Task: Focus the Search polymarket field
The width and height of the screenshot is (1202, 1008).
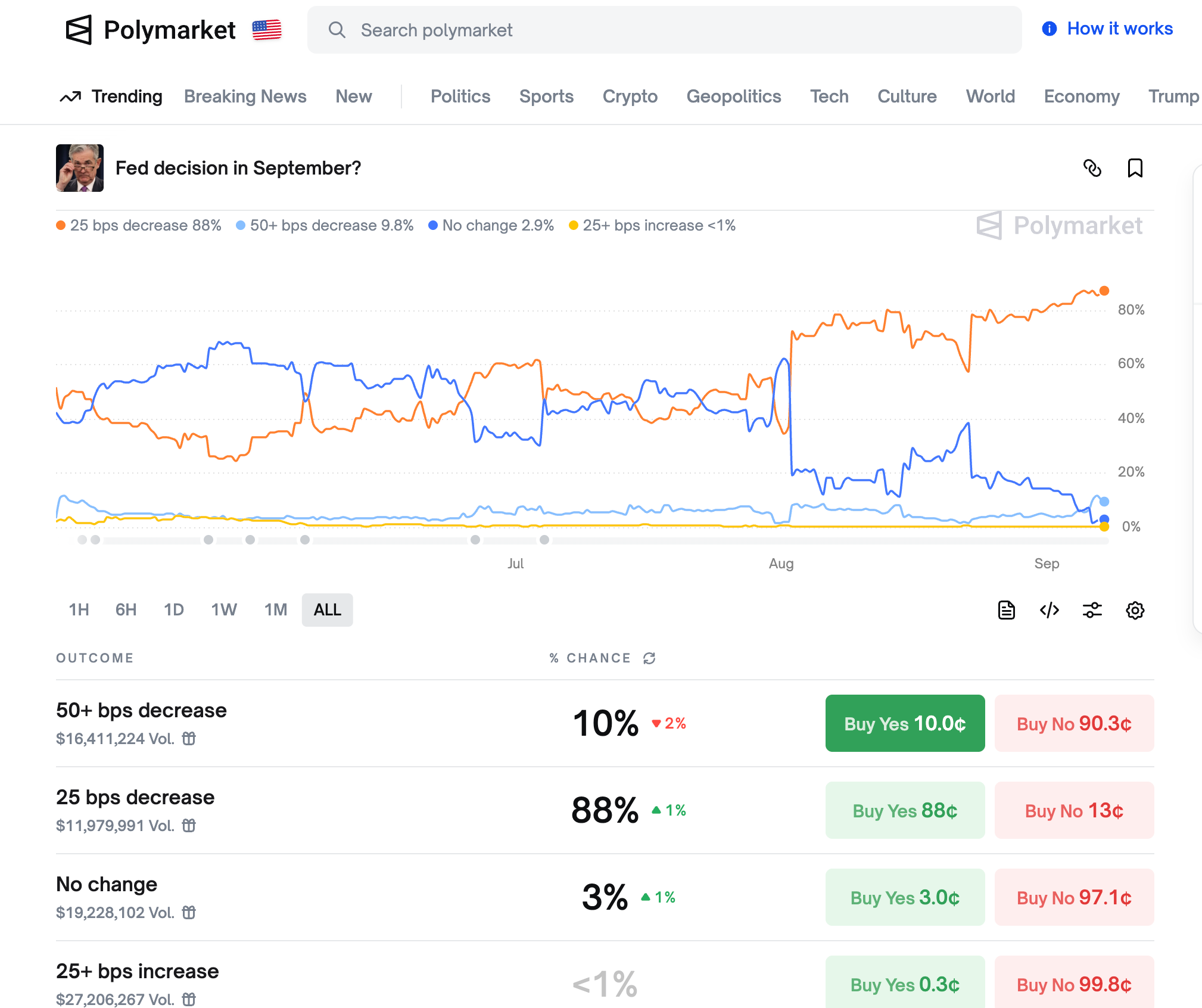Action: click(665, 30)
